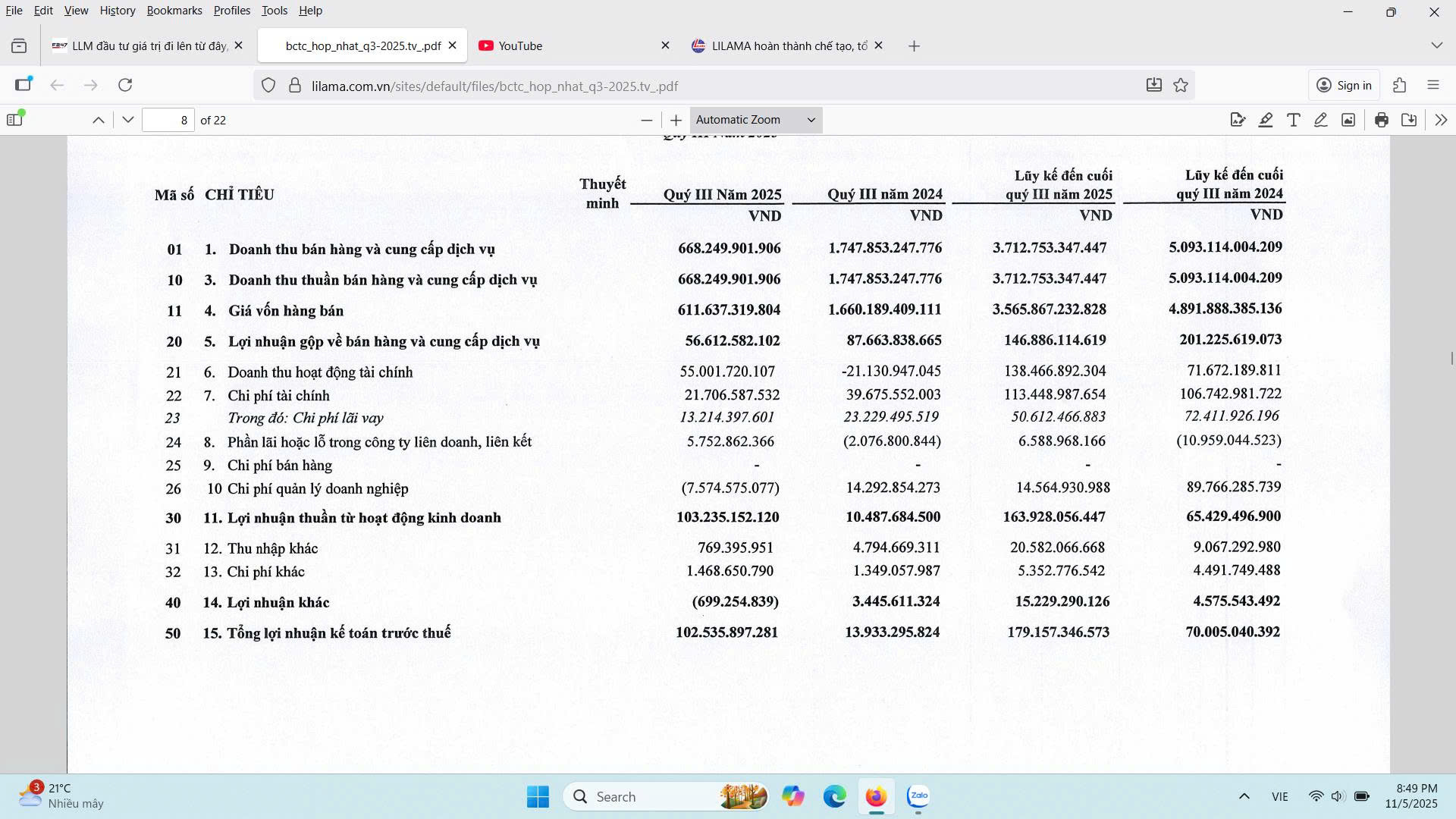Select the PDF draw tool
1456x819 pixels.
[1321, 120]
